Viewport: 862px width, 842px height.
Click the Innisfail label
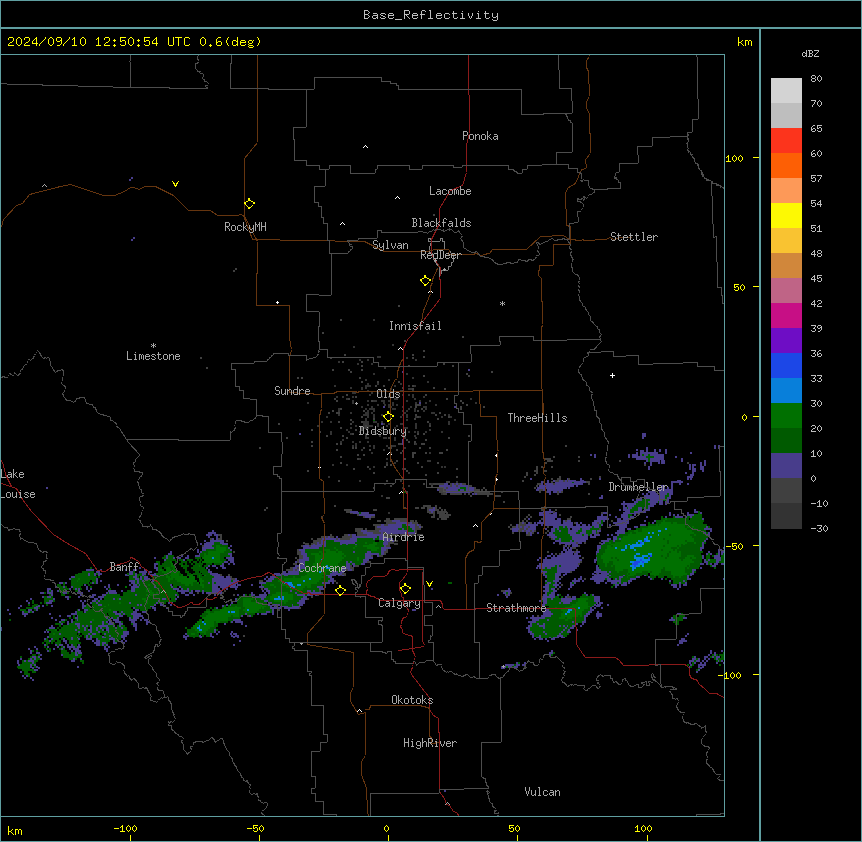coord(415,326)
